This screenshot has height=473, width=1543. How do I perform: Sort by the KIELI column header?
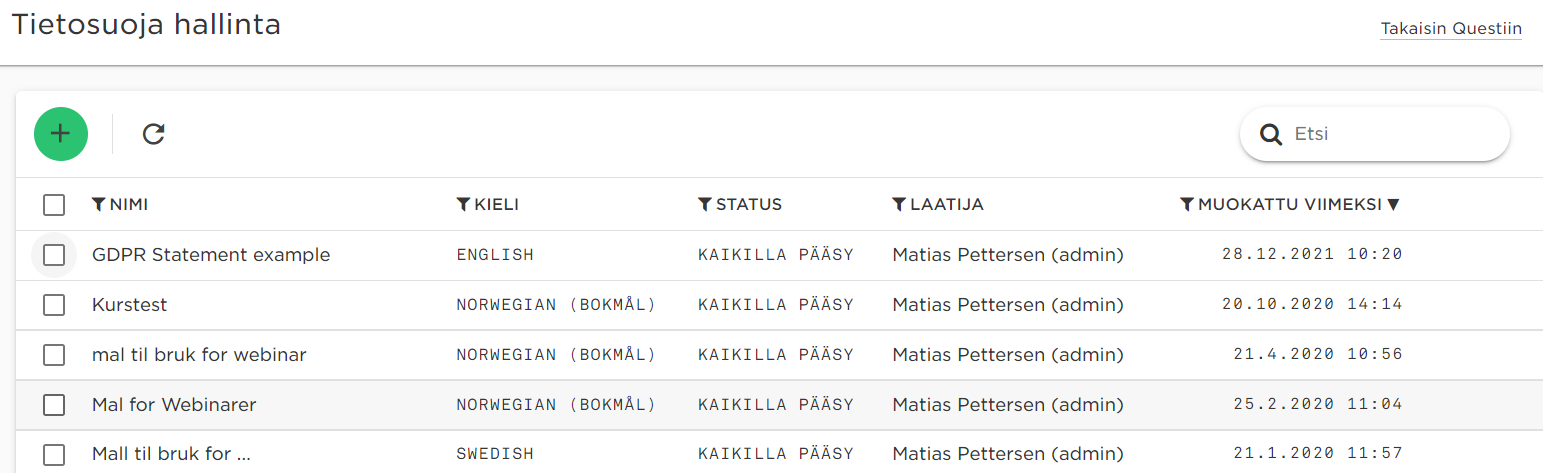point(497,204)
